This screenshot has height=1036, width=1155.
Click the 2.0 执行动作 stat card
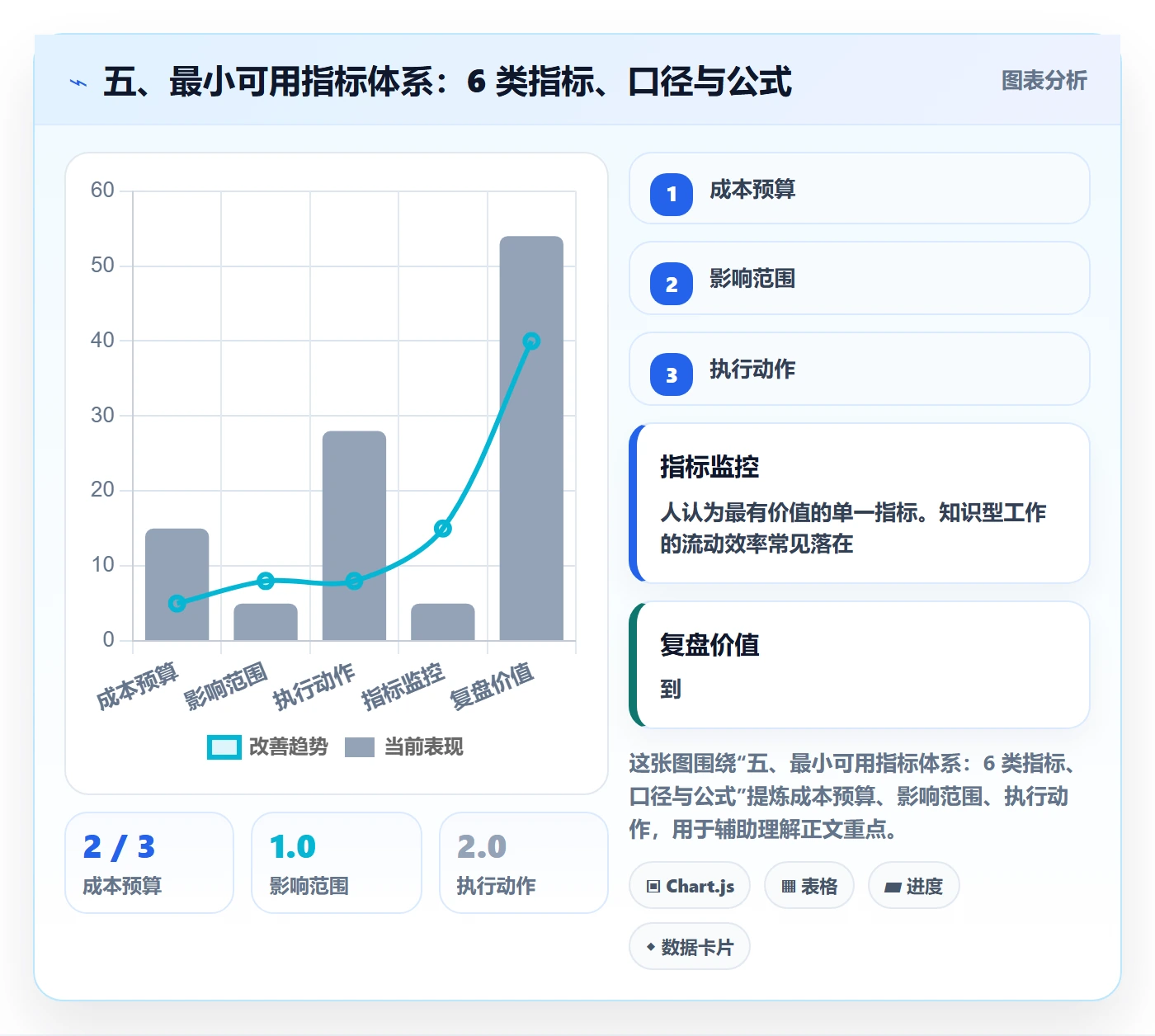[x=524, y=863]
